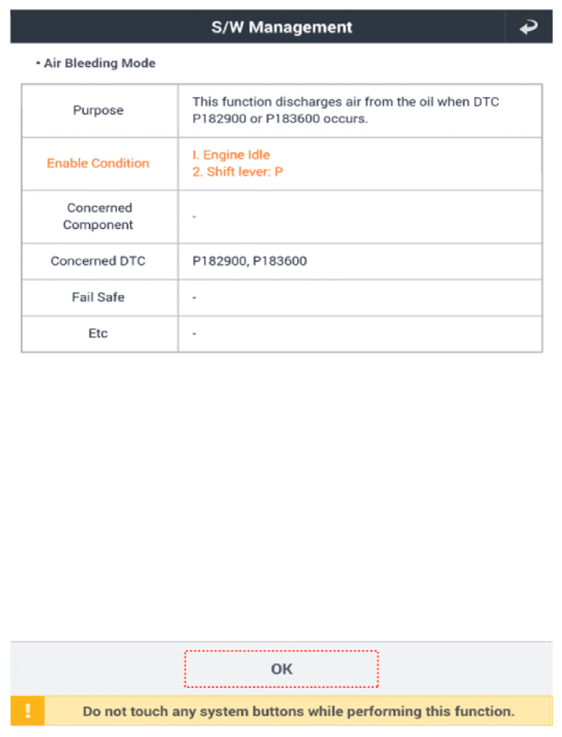This screenshot has height=737, width=562.
Task: Select the P182900, P183600 DTC value
Action: [250, 261]
